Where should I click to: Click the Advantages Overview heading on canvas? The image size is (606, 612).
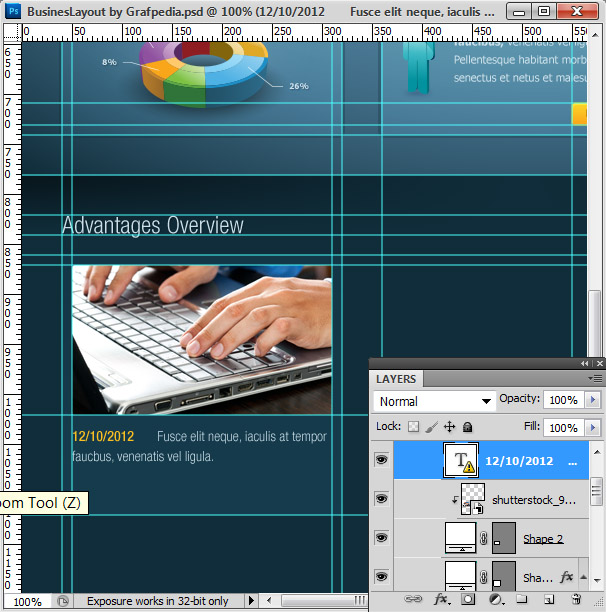pos(153,225)
